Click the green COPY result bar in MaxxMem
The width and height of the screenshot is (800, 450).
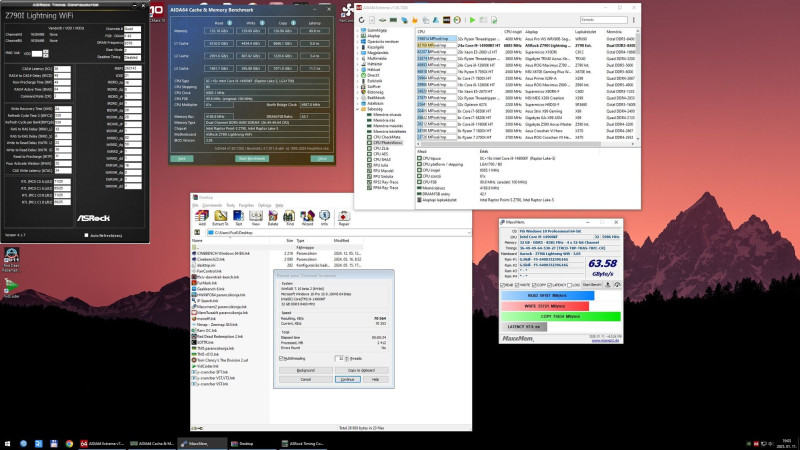point(561,317)
